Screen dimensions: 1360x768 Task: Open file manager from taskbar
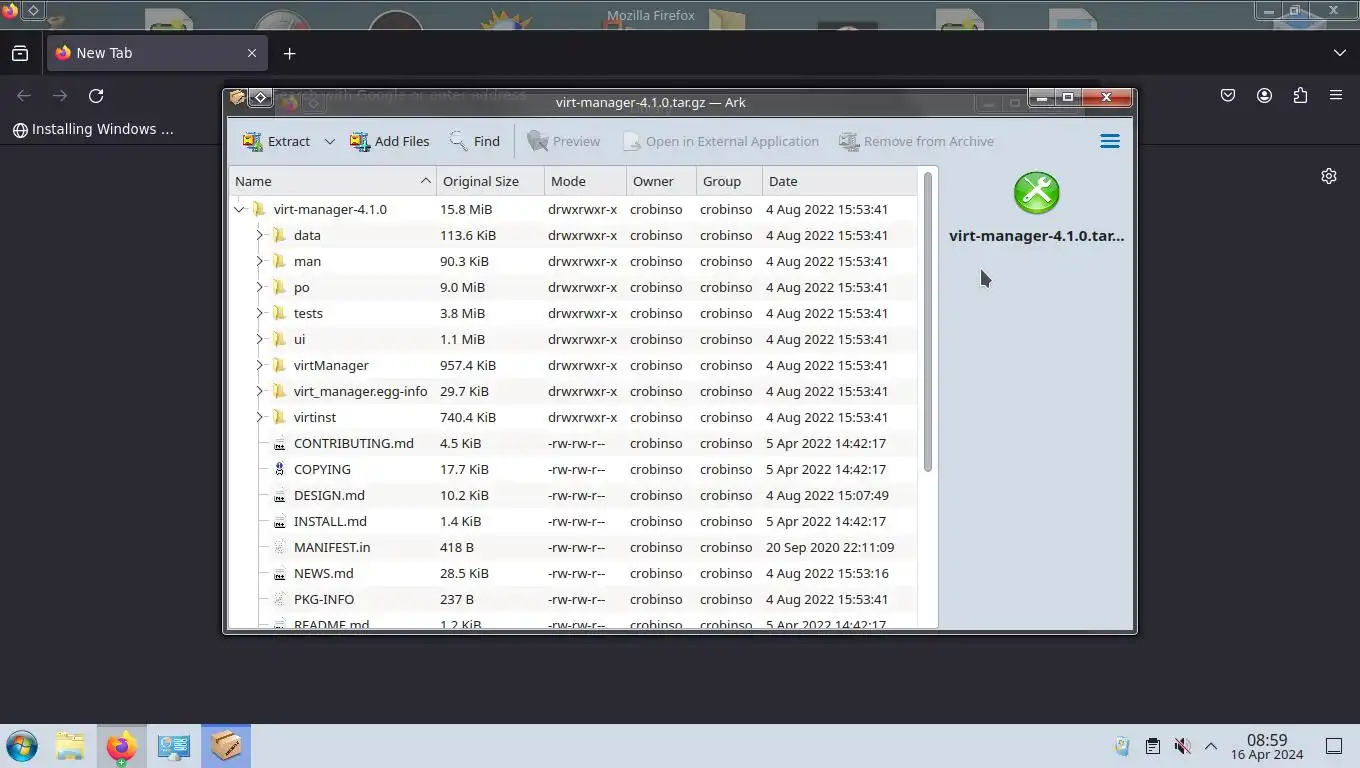70,746
